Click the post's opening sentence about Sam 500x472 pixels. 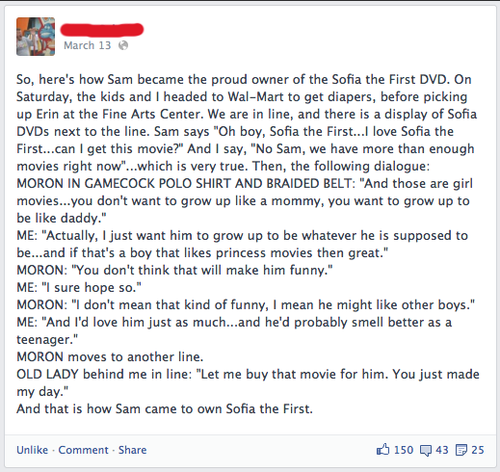point(233,80)
